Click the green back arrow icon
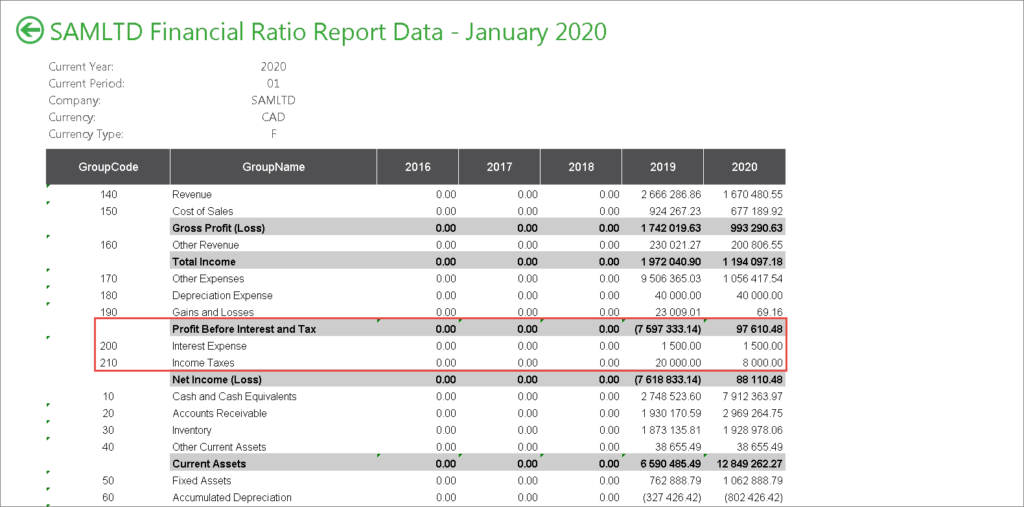This screenshot has height=507, width=1024. 30,31
